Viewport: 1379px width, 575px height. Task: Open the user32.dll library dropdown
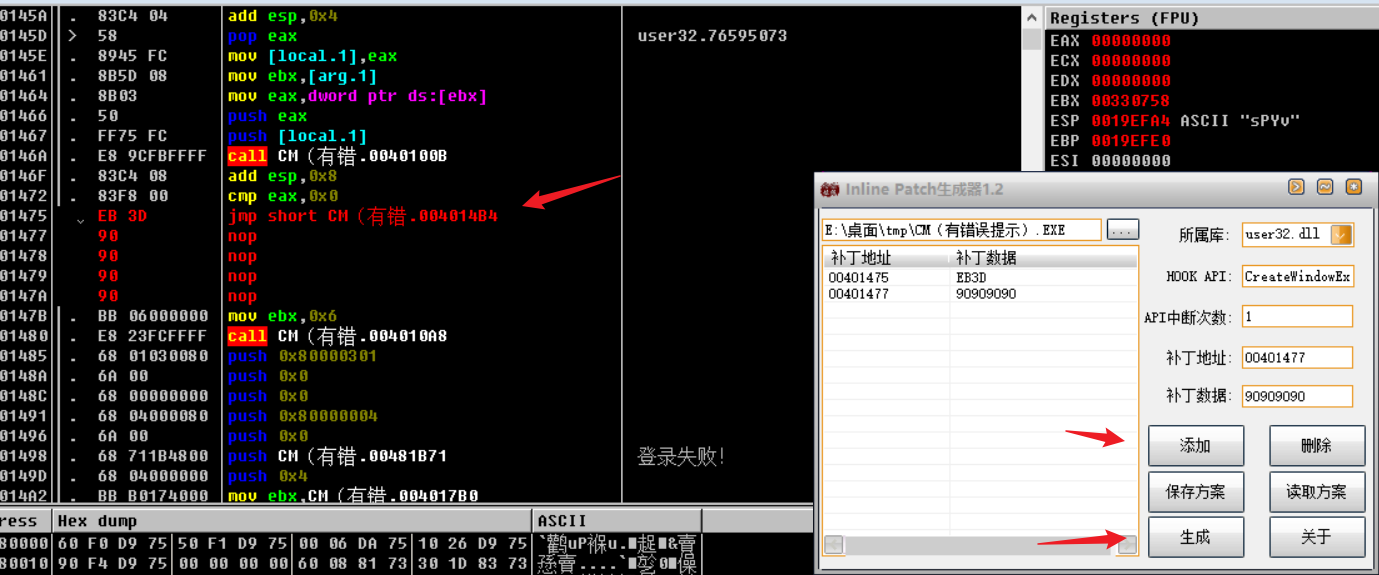pyautogui.click(x=1342, y=234)
